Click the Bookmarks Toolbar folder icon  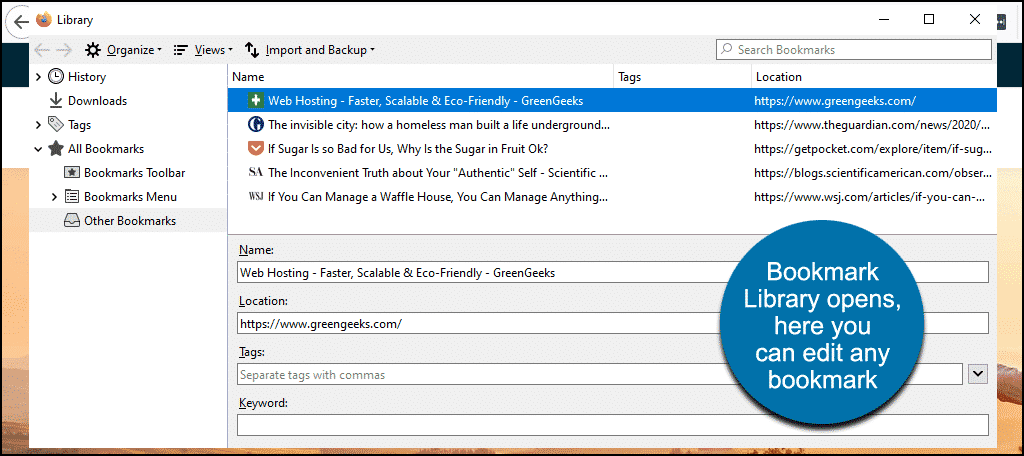(72, 172)
